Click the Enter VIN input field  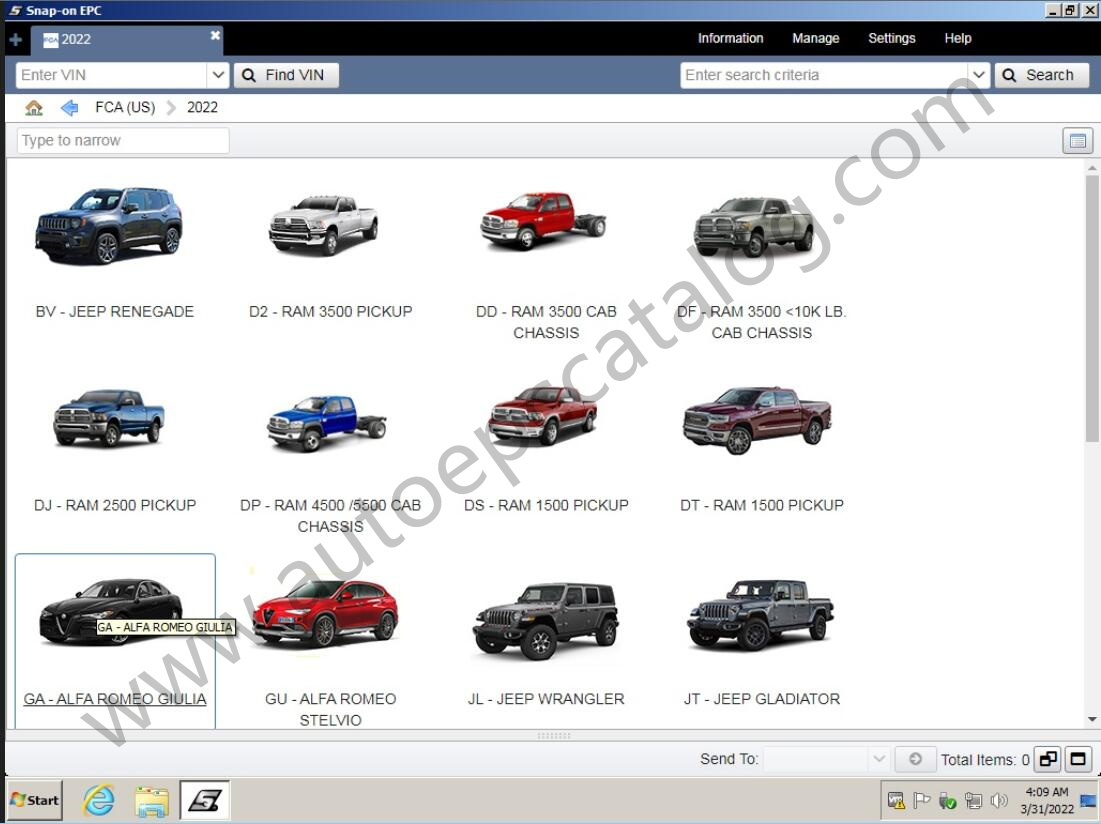111,75
